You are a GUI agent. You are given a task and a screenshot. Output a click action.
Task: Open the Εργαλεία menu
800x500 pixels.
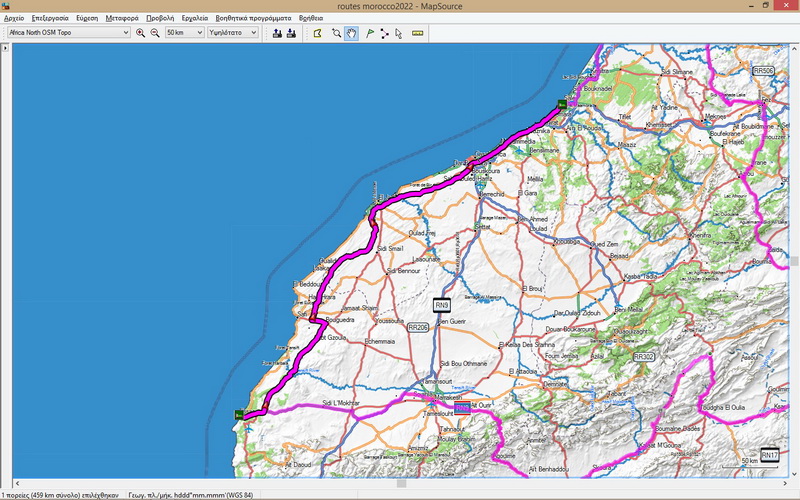click(195, 18)
